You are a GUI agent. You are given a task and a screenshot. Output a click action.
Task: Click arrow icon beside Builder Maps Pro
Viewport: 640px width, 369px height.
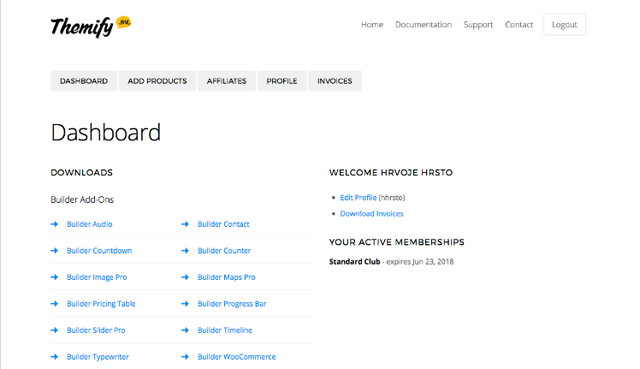[185, 277]
